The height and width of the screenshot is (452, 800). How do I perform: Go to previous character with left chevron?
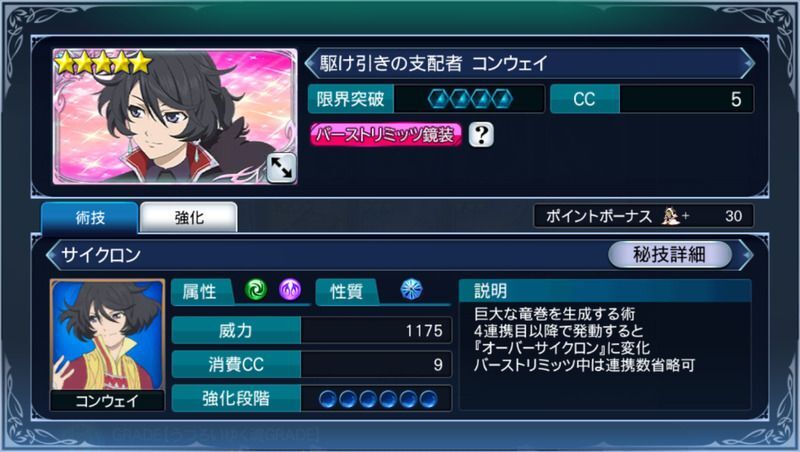[311, 63]
